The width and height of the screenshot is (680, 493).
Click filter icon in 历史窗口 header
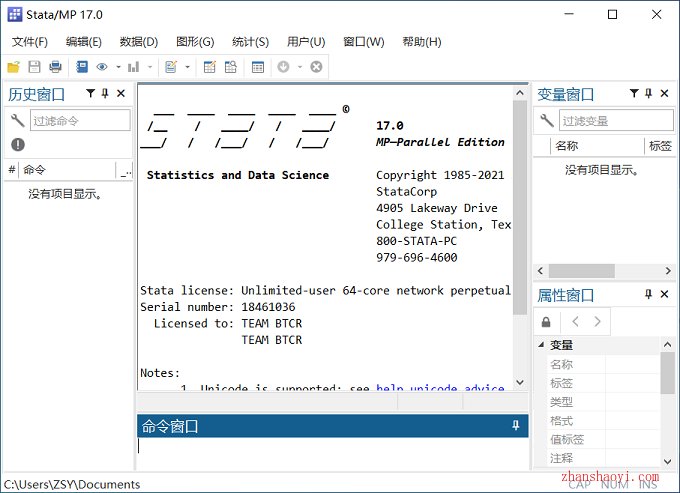[90, 93]
